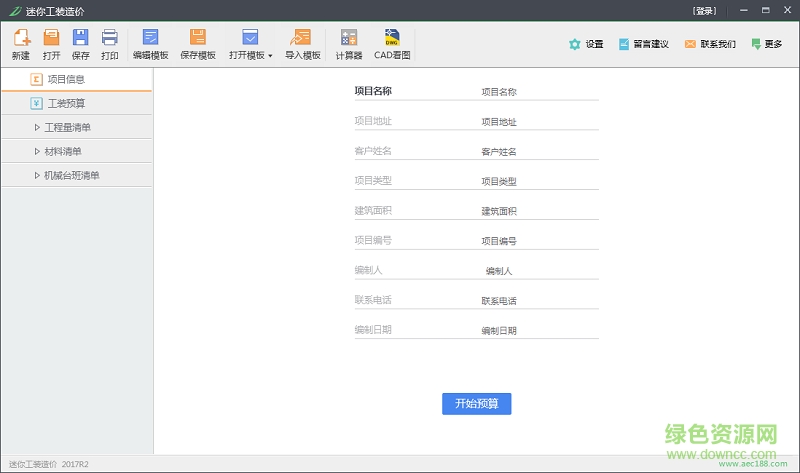Expand 机械台班清单 tree triangle
The height and width of the screenshot is (473, 800).
tap(37, 176)
